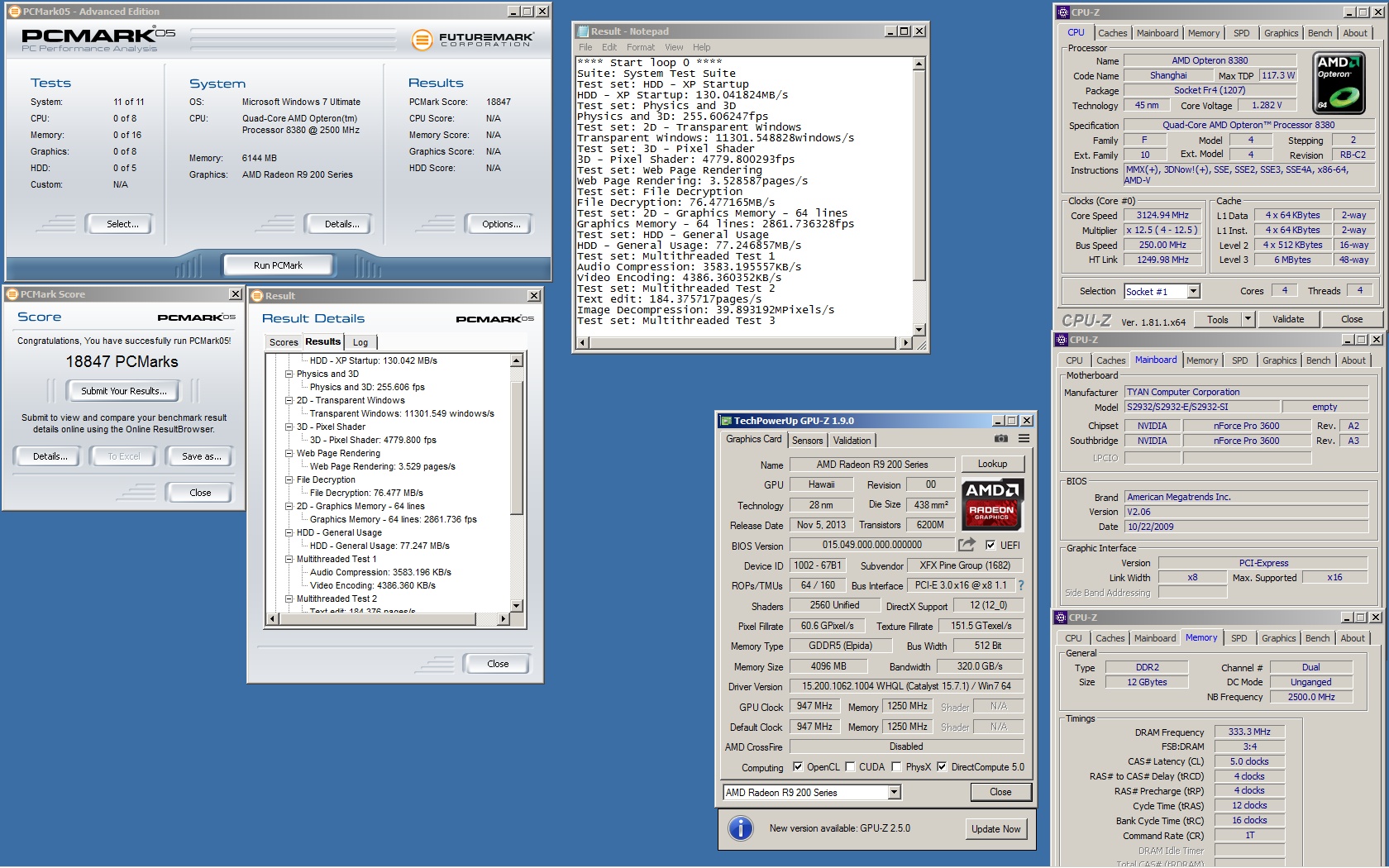Switch to the Validation tab in GPU-Z

tap(852, 441)
